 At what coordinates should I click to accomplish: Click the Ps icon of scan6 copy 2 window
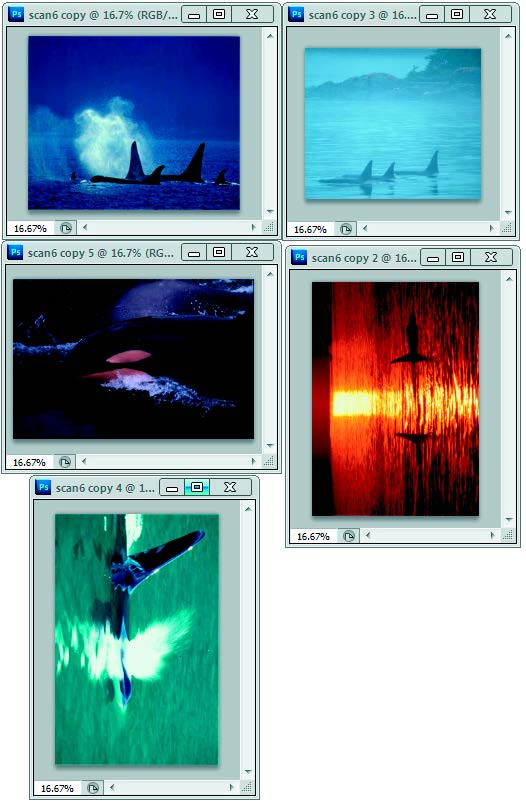click(x=299, y=257)
